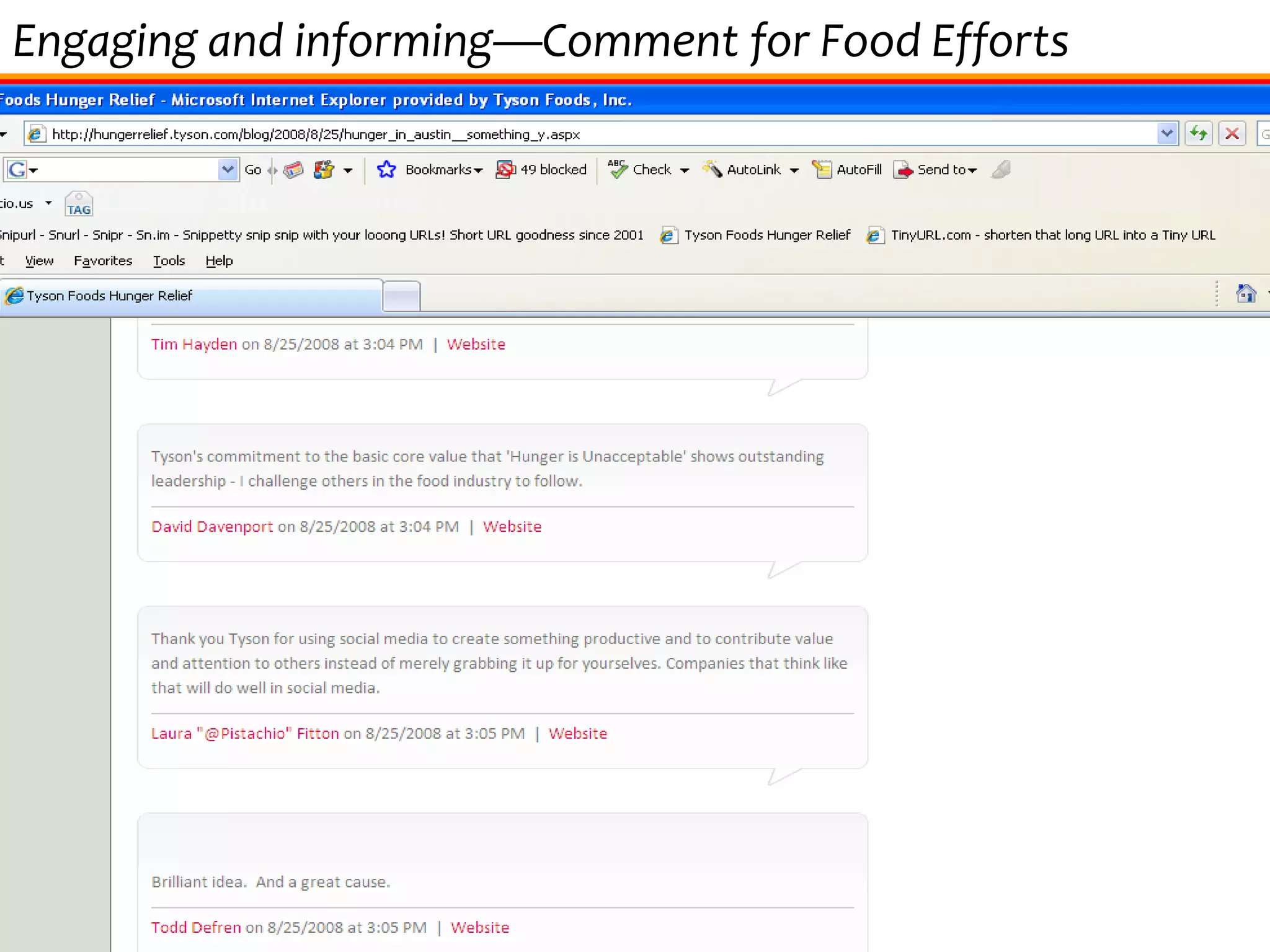The image size is (1270, 952).
Task: Click the Google news cards icon
Action: tap(293, 169)
